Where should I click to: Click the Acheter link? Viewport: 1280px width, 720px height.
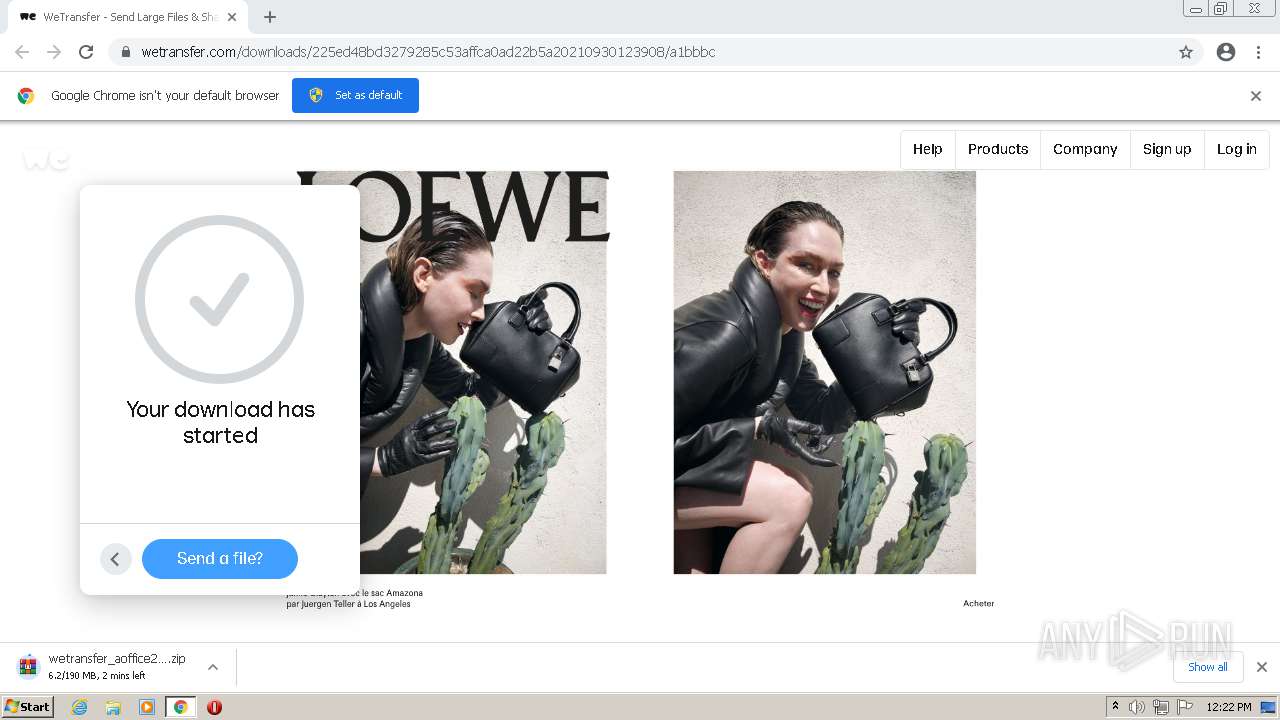978,603
